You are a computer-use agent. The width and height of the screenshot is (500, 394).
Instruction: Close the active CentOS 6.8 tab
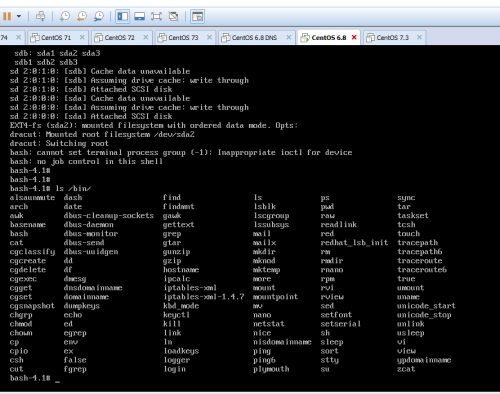354,37
